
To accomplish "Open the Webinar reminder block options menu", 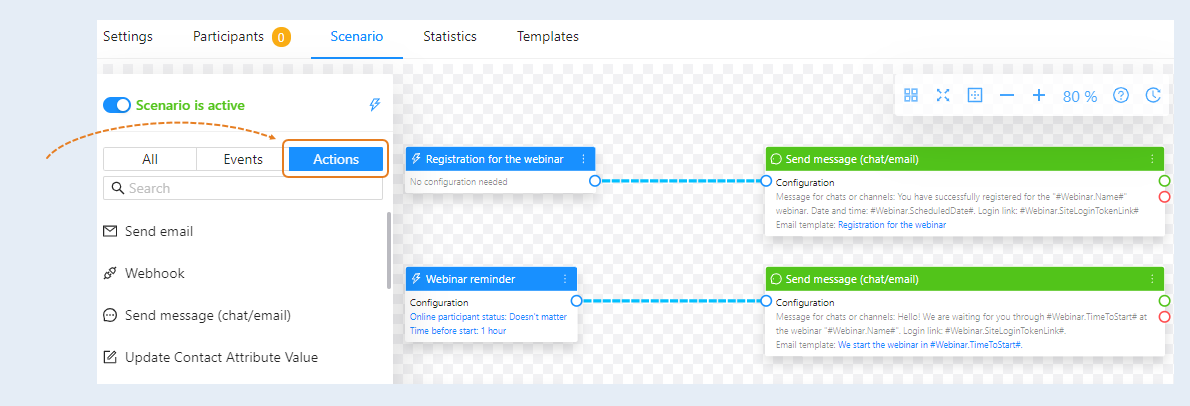I will click(x=565, y=279).
